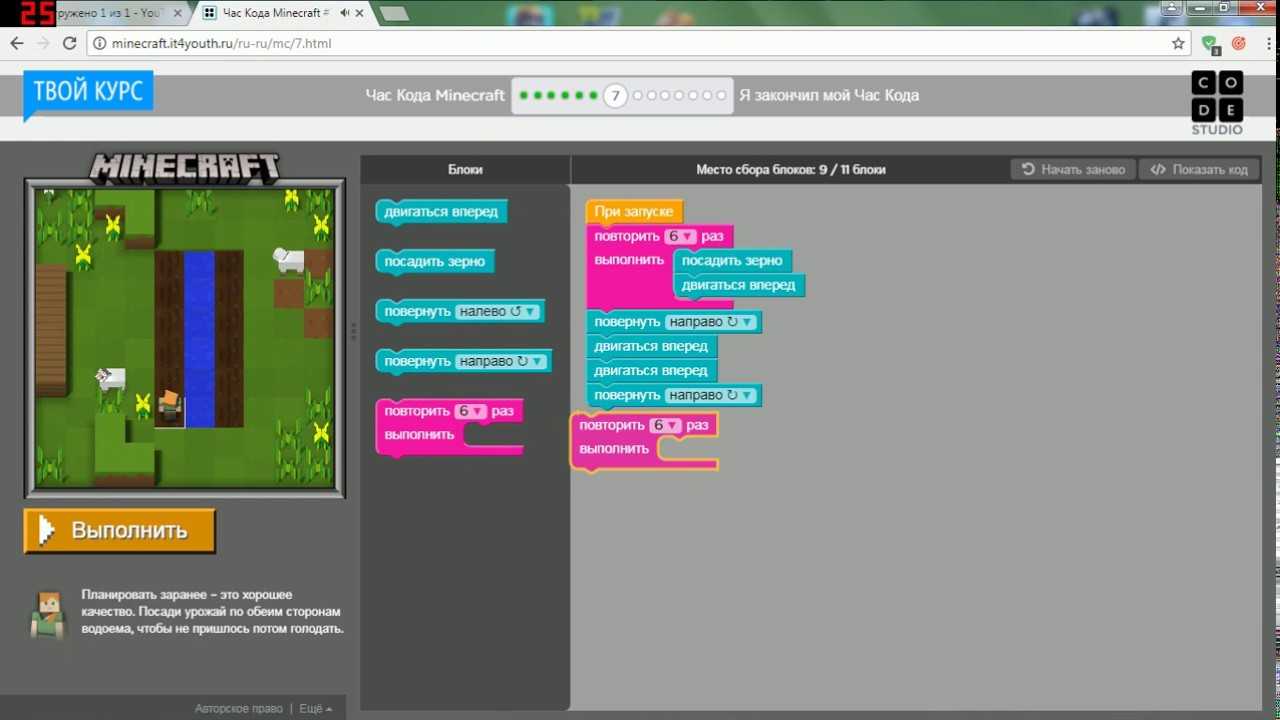This screenshot has height=720, width=1280.
Task: Focus the URL address bar
Action: click(x=630, y=43)
